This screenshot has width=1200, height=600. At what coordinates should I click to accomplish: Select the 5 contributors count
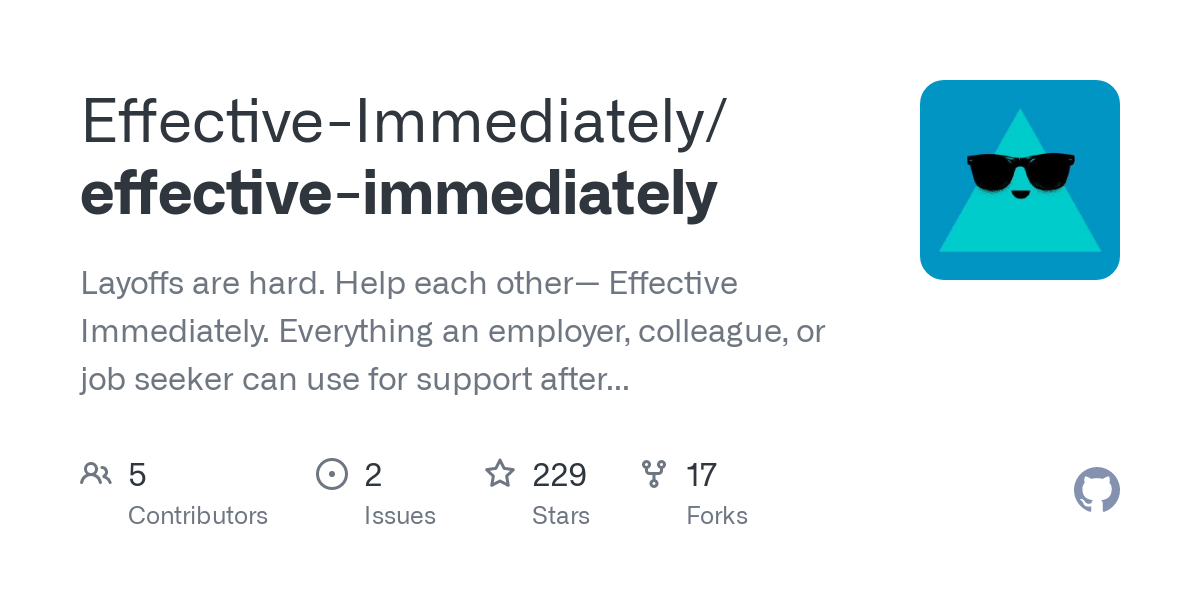[137, 474]
